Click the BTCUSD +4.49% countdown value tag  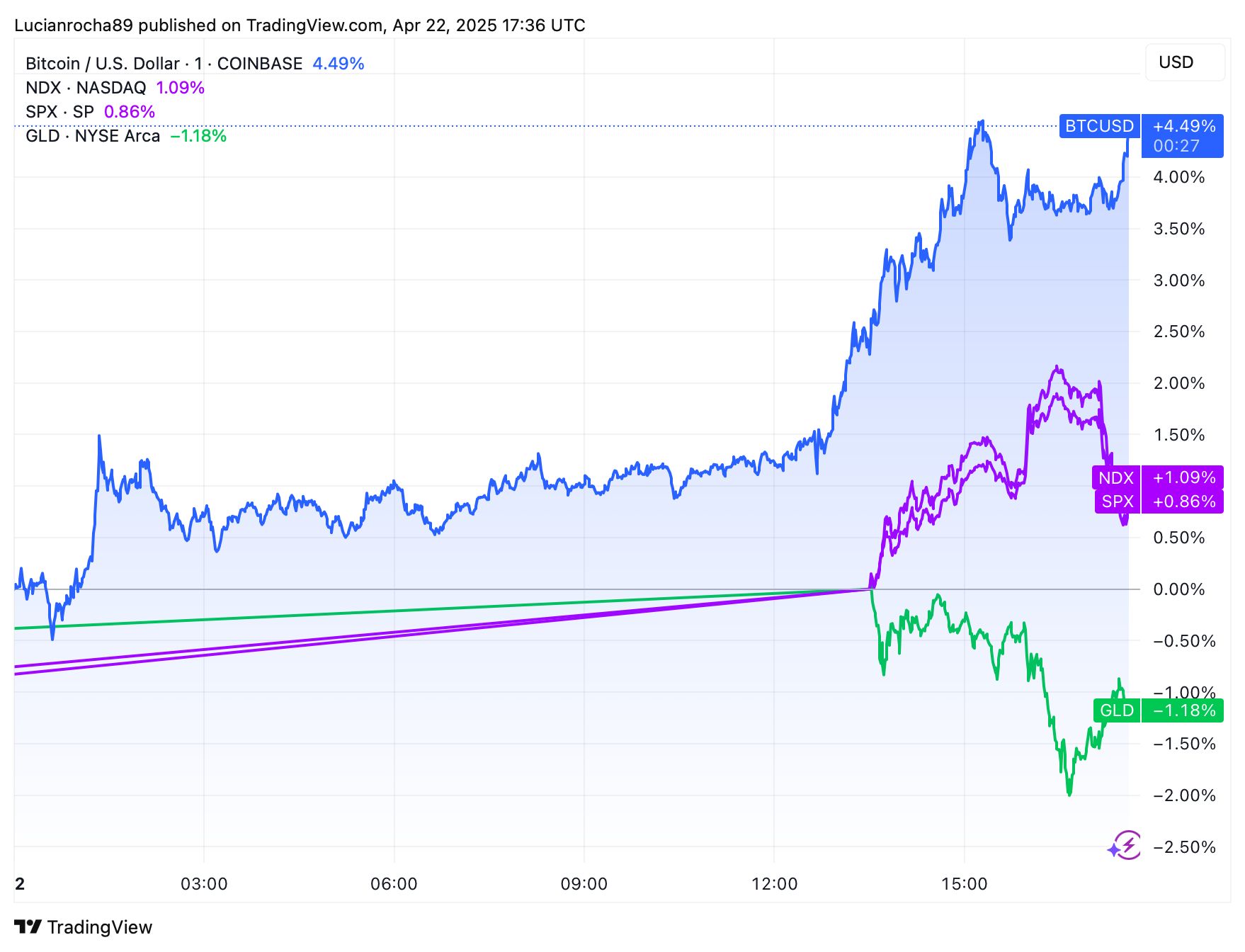[x=1183, y=135]
